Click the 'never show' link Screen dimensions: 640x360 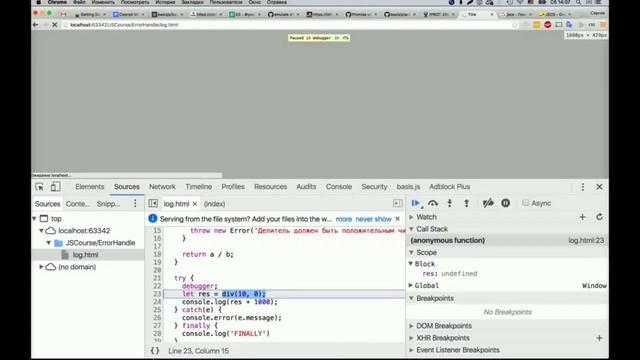click(373, 219)
